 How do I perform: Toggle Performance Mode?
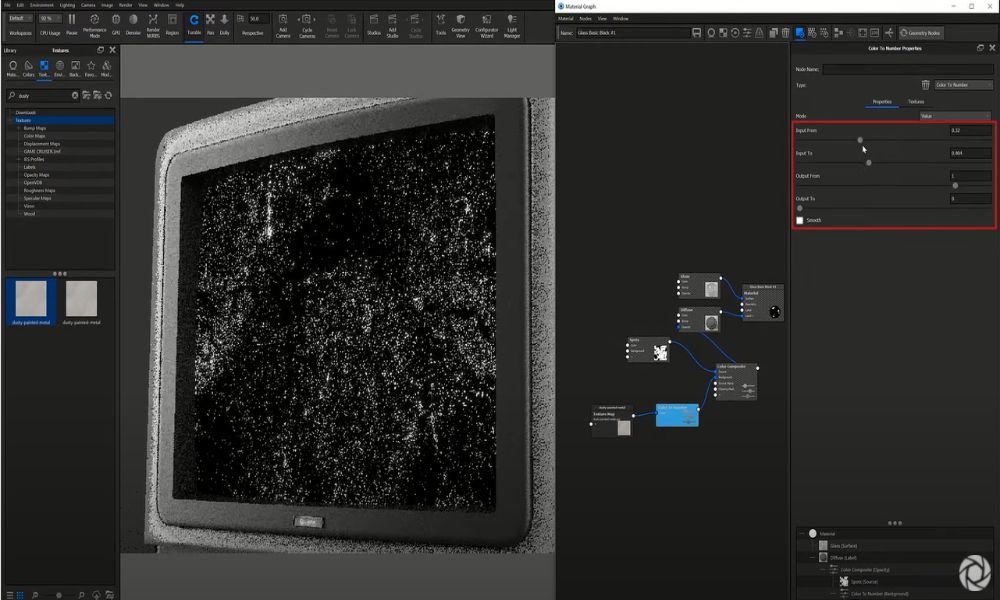coord(94,24)
